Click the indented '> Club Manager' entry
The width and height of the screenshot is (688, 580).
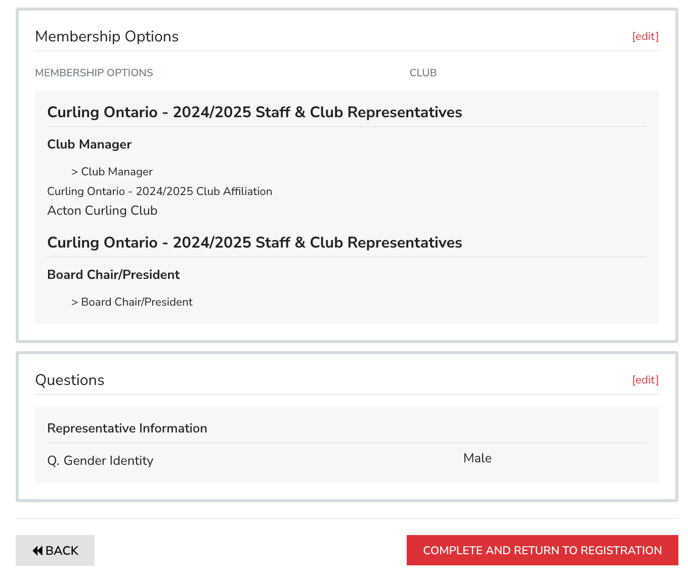(x=112, y=172)
